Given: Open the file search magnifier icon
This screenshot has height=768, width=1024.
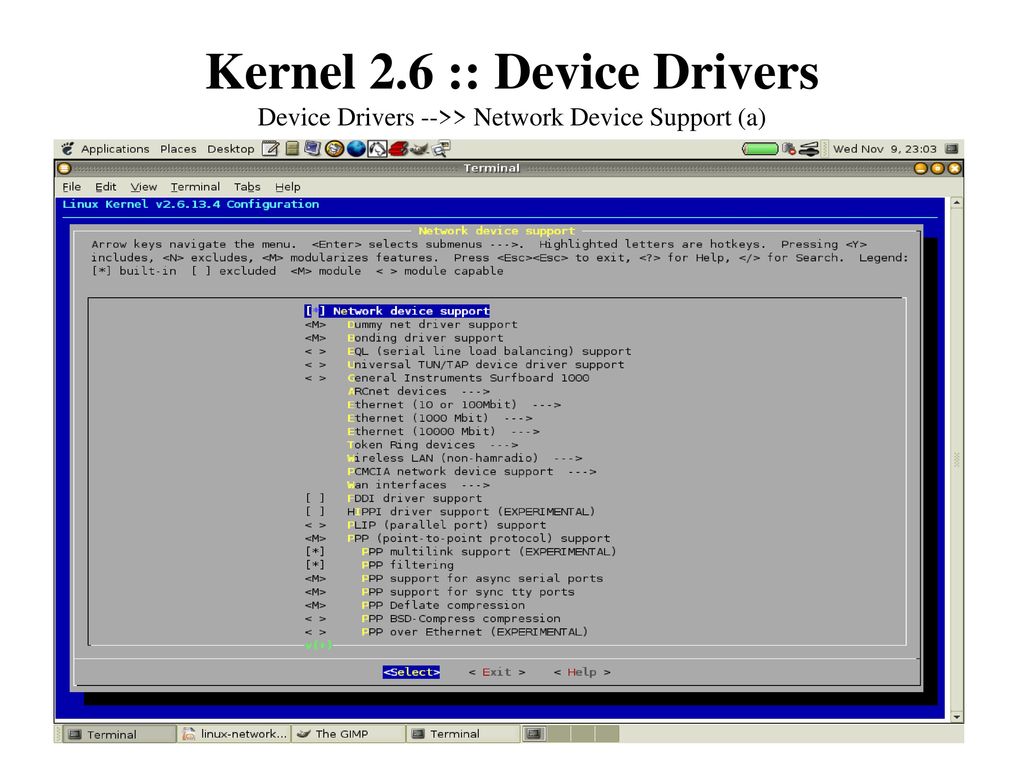Looking at the screenshot, I should 441,149.
